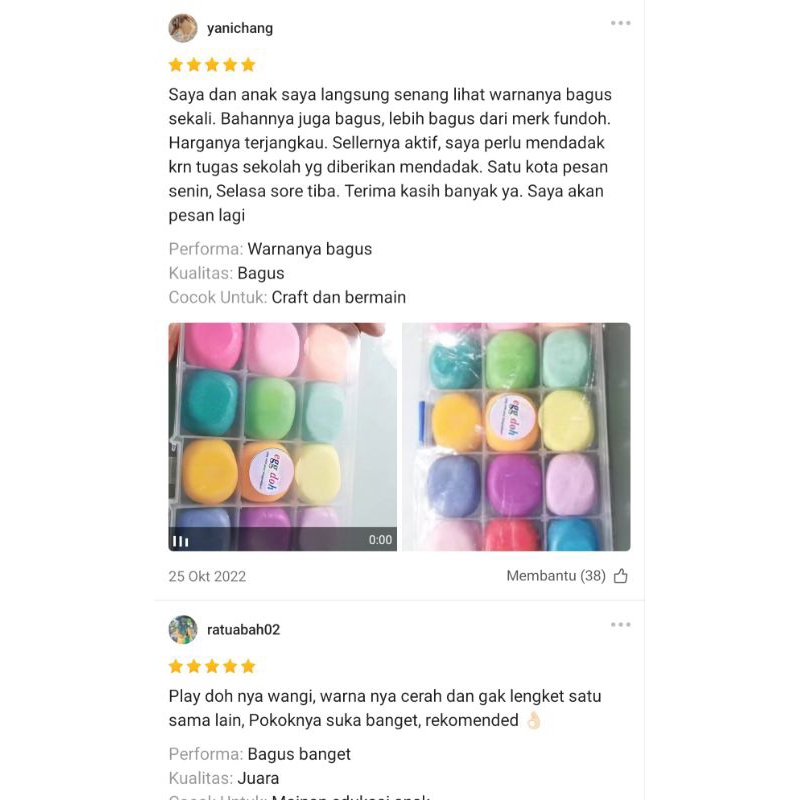Open the three-dot menu on ratuabah02's review
Viewport: 800px width, 800px height.
[x=620, y=624]
